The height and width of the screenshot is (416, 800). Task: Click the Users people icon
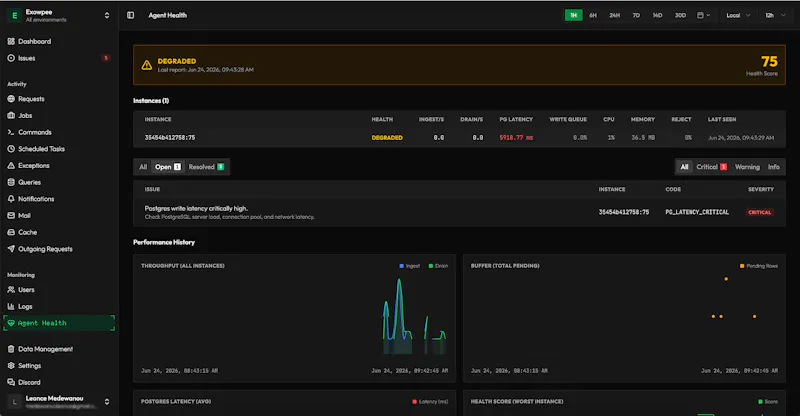point(11,290)
